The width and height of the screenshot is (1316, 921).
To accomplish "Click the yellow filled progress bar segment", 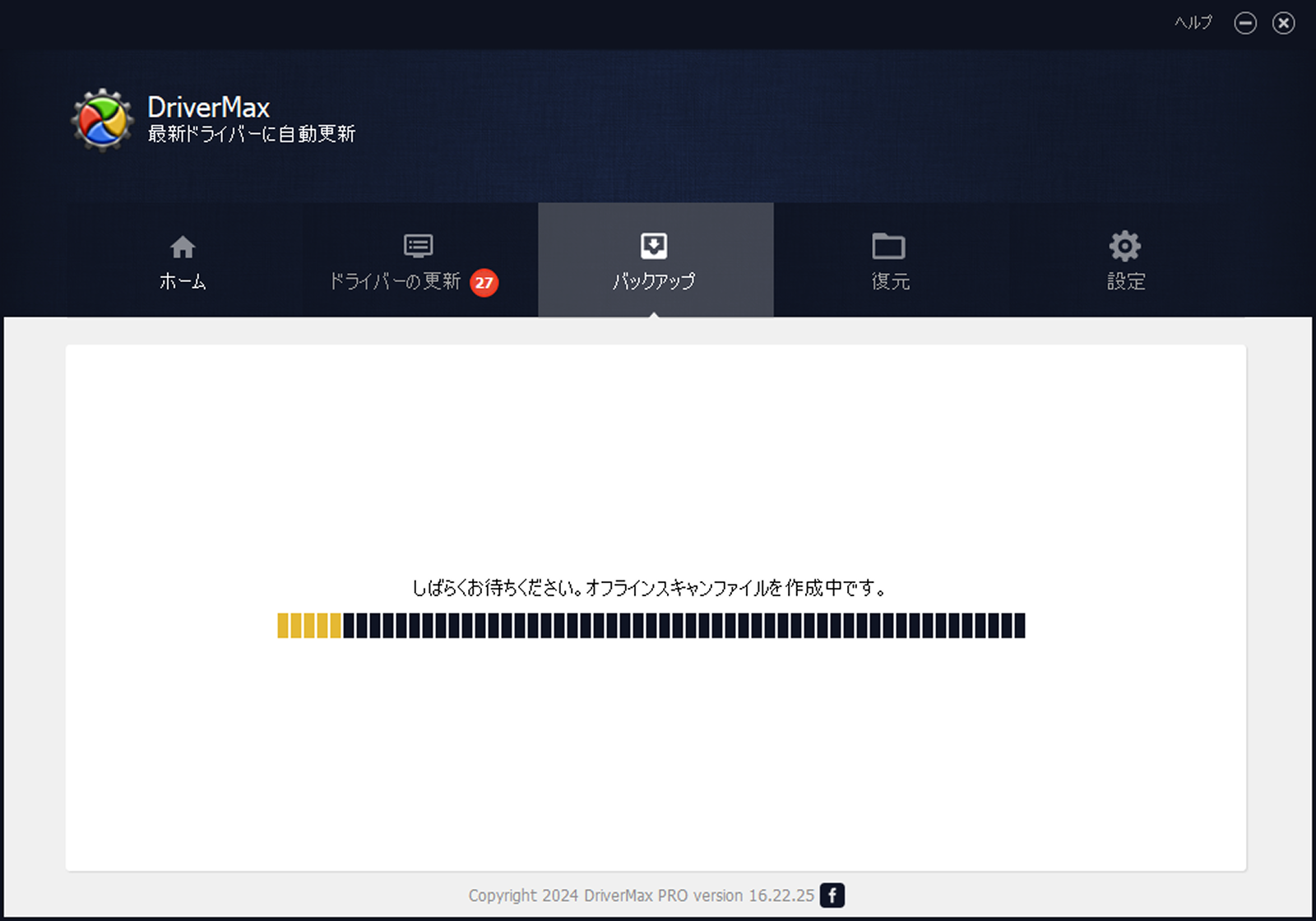I will point(309,626).
